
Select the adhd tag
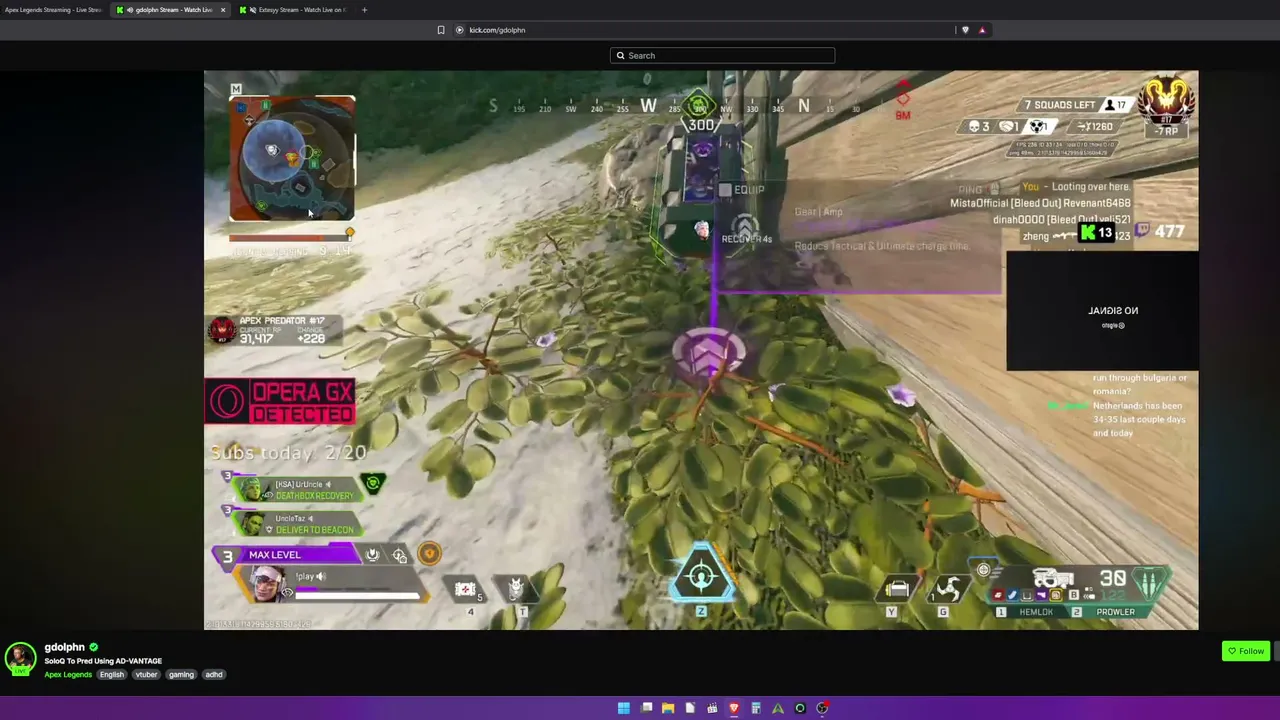[214, 675]
